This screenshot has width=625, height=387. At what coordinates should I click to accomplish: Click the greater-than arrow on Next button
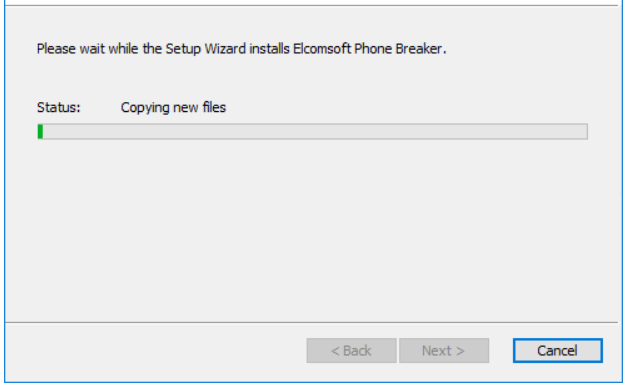click(460, 351)
